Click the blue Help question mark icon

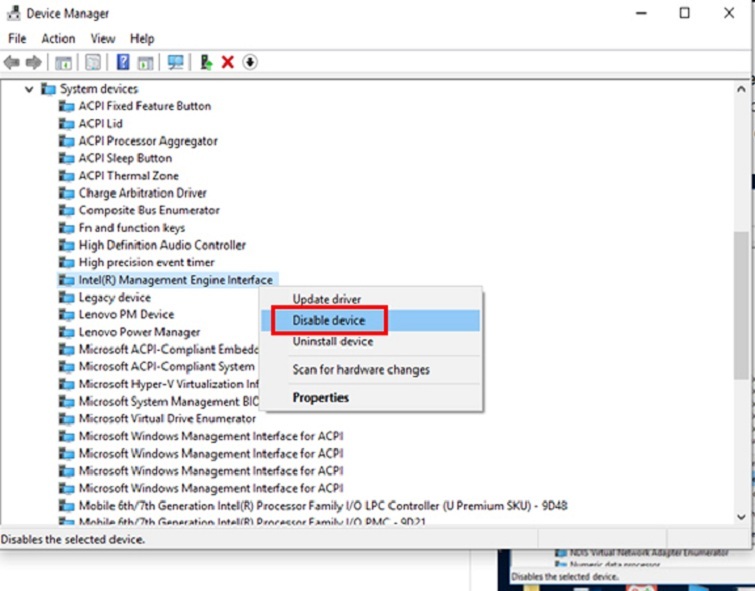coord(123,62)
